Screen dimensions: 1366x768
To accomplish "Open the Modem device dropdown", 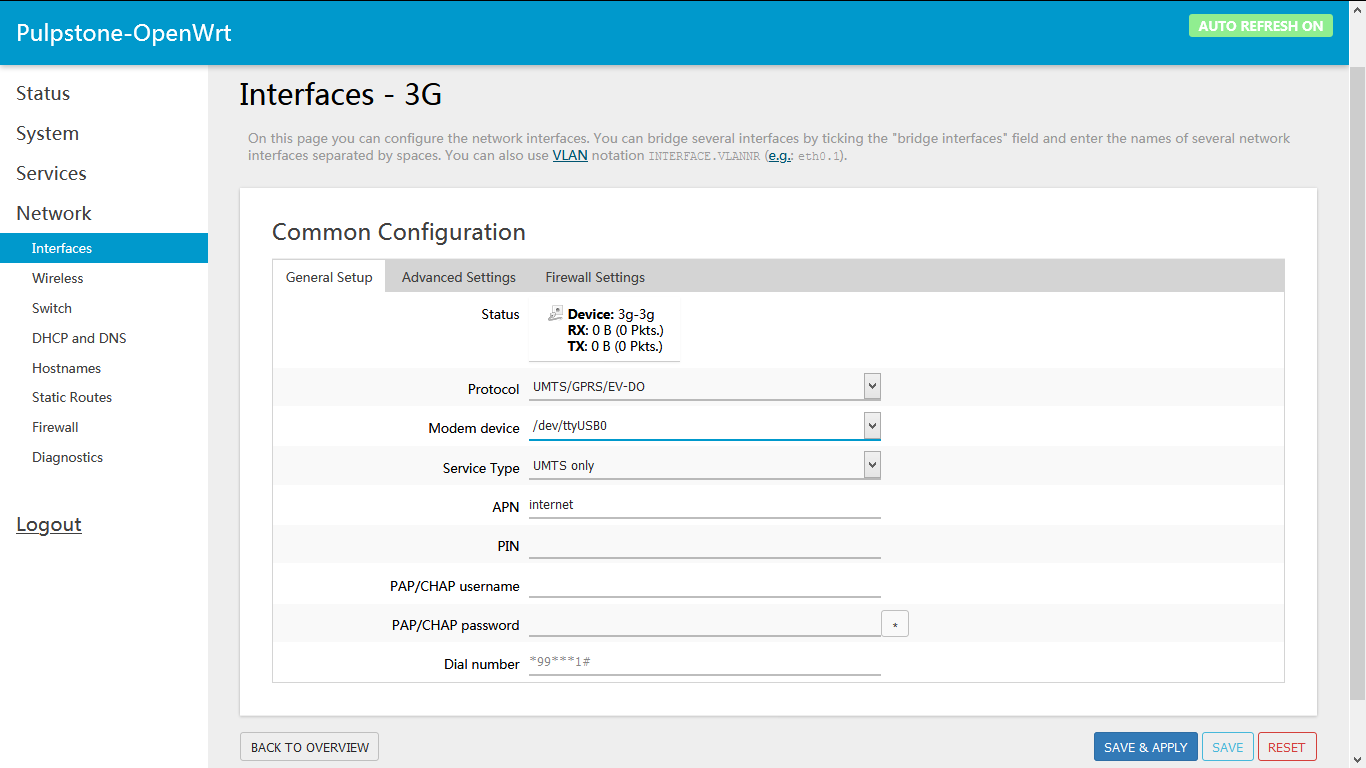I will (870, 425).
